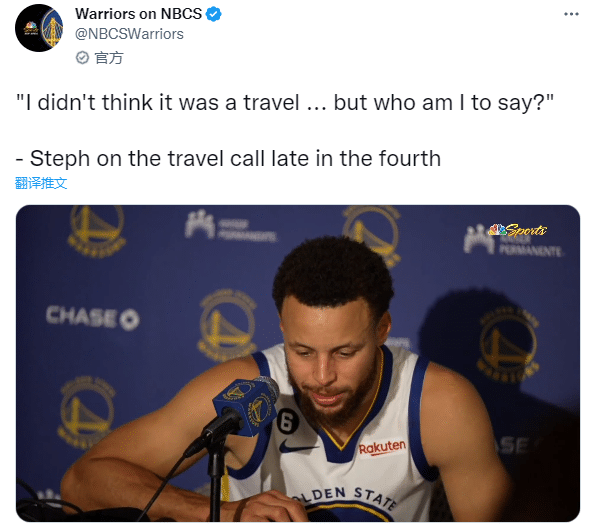Open the @NBCSWarriors handle link
This screenshot has height=526, width=595.
coord(129,34)
